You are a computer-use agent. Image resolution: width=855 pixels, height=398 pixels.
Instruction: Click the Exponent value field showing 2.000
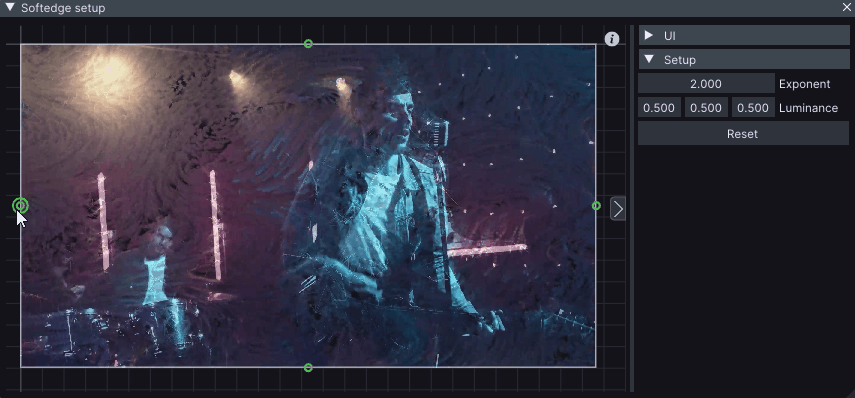tap(706, 84)
